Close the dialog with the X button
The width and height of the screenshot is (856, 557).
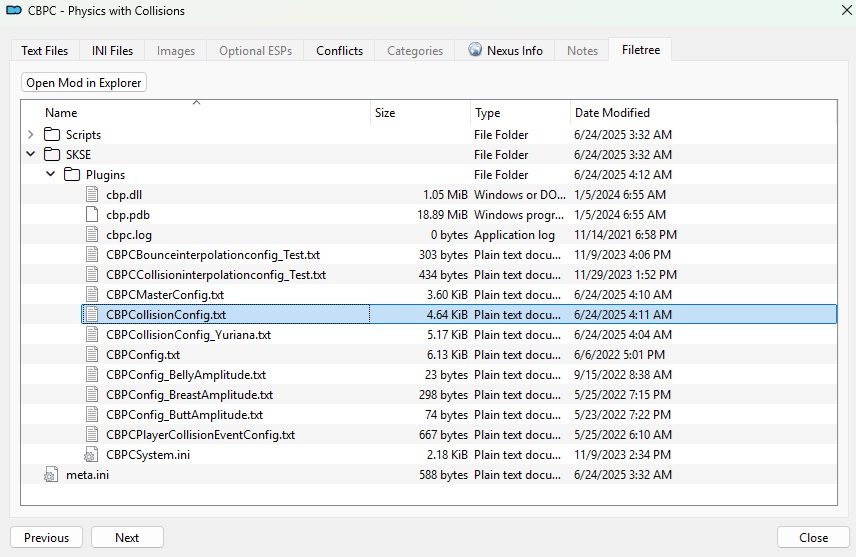click(846, 10)
